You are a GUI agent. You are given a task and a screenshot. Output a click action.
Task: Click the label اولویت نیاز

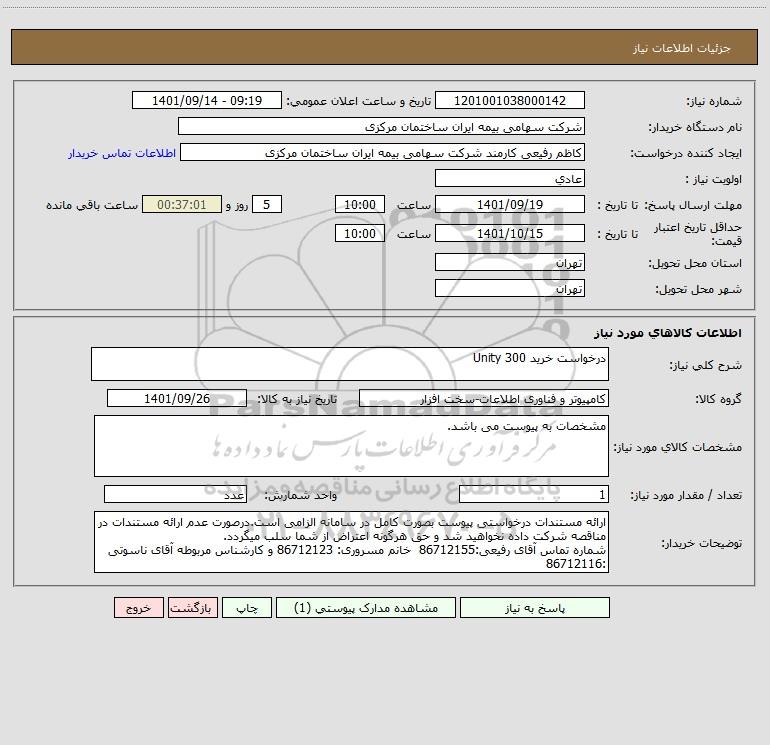point(714,179)
